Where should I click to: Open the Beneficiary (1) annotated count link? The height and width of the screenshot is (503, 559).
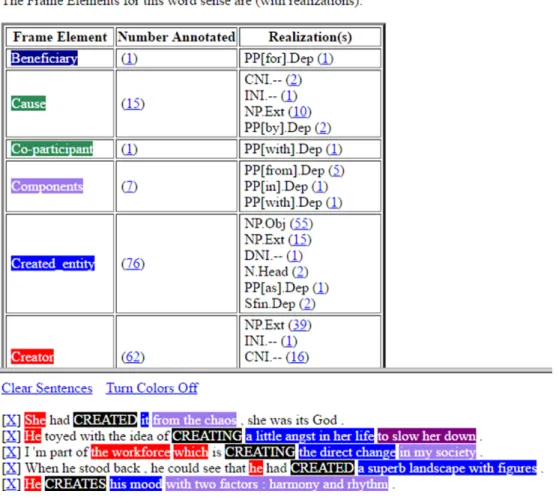tap(129, 58)
